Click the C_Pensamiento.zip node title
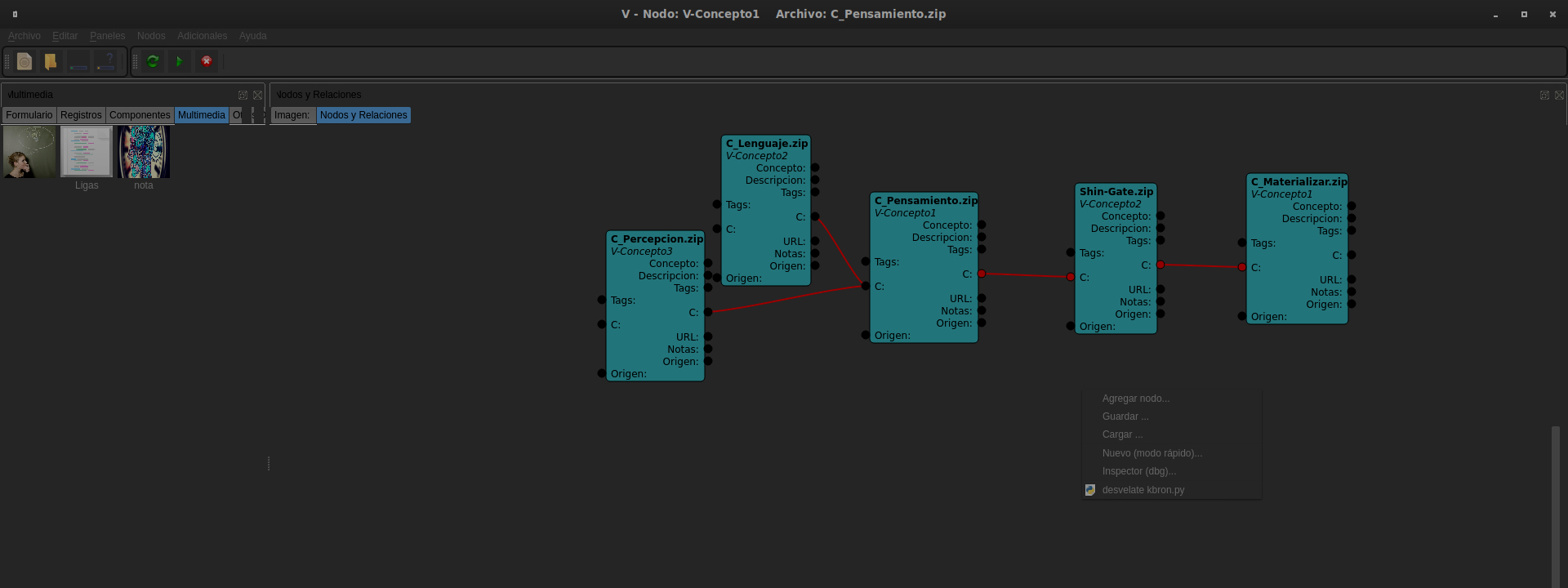This screenshot has width=1568, height=588. click(925, 200)
